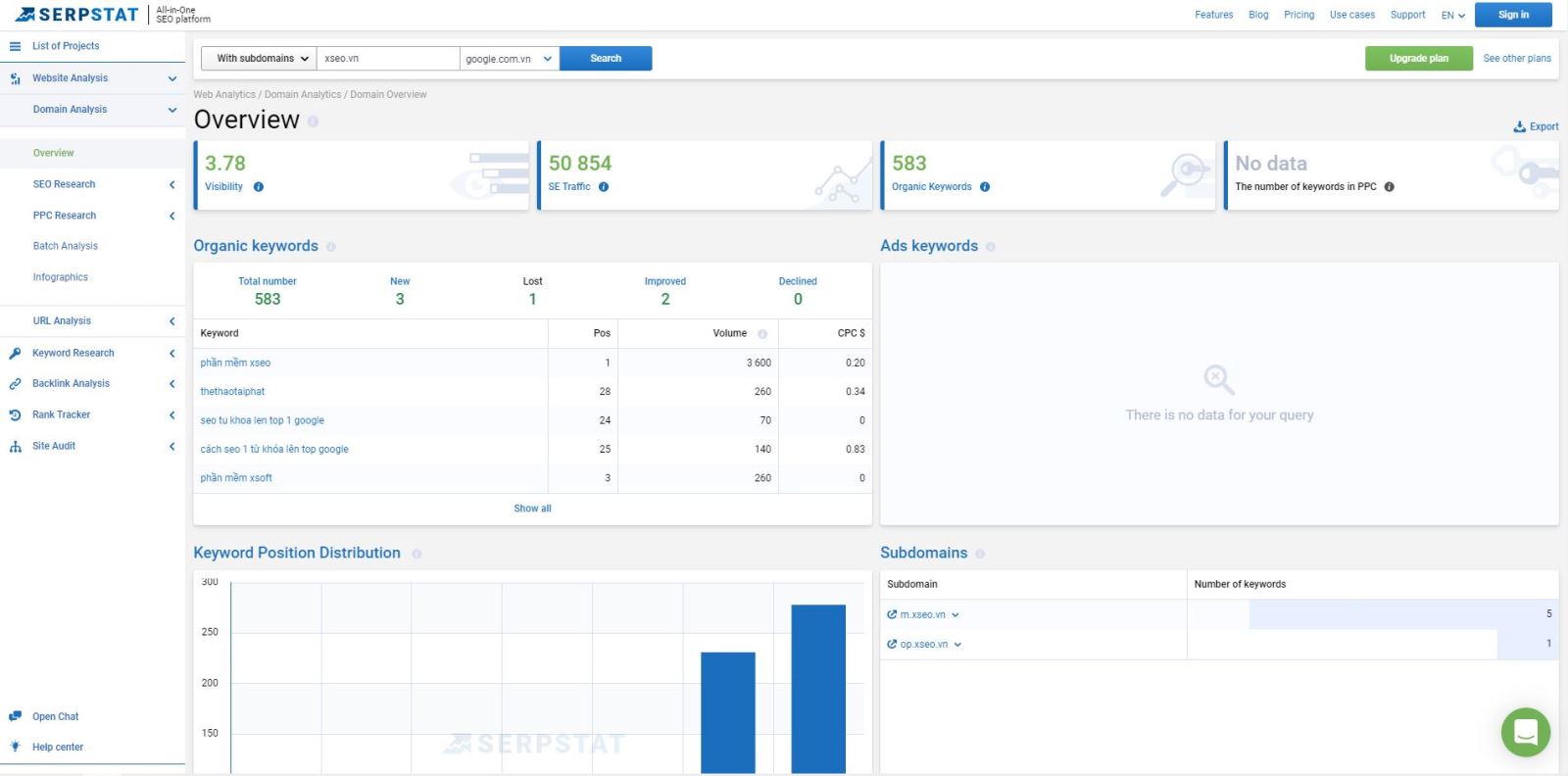The height and width of the screenshot is (776, 1568).
Task: Click Show all under organic keywords
Action: [532, 509]
